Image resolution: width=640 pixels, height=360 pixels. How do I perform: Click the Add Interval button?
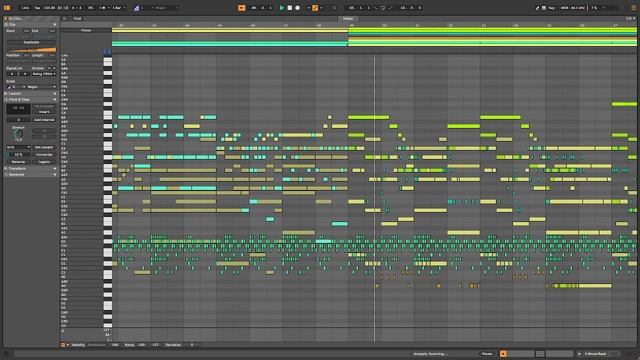click(44, 120)
